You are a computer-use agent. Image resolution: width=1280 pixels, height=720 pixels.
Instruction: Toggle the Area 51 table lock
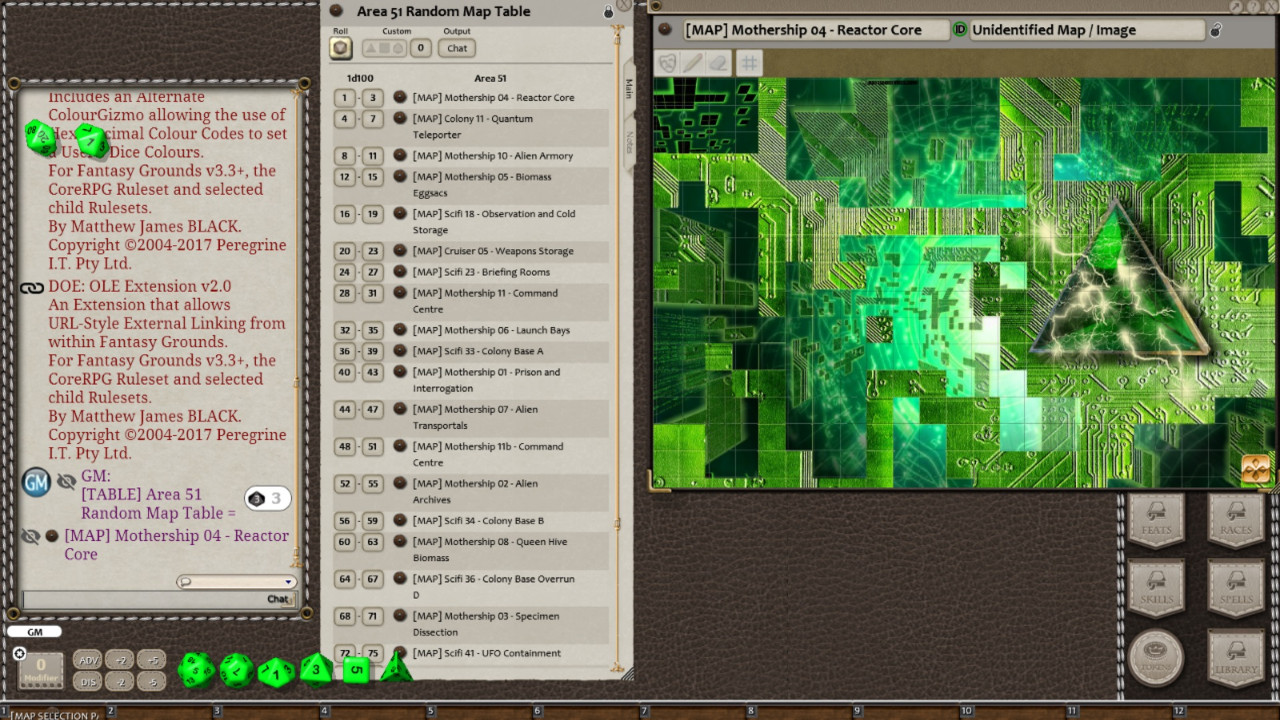(608, 12)
